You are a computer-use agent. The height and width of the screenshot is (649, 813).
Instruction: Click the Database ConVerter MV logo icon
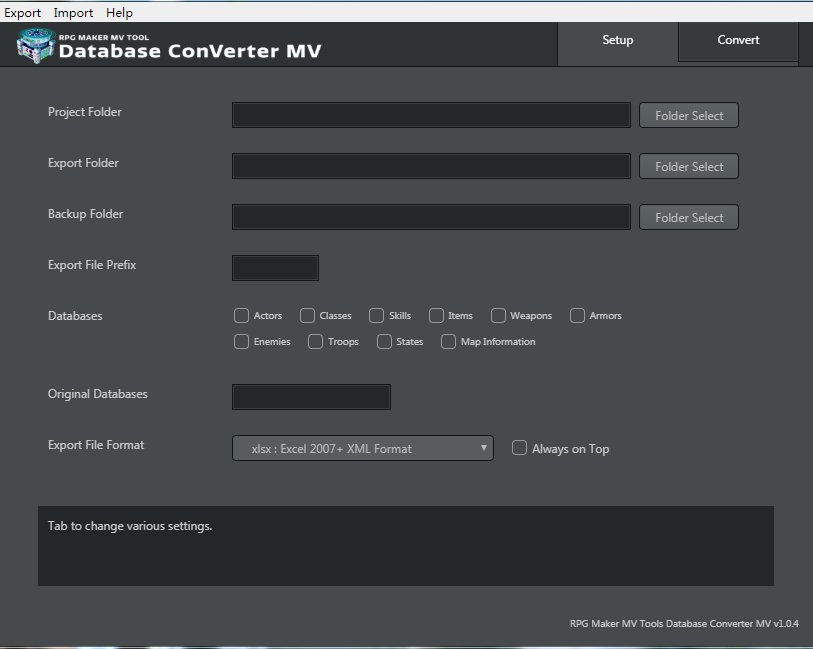(36, 46)
